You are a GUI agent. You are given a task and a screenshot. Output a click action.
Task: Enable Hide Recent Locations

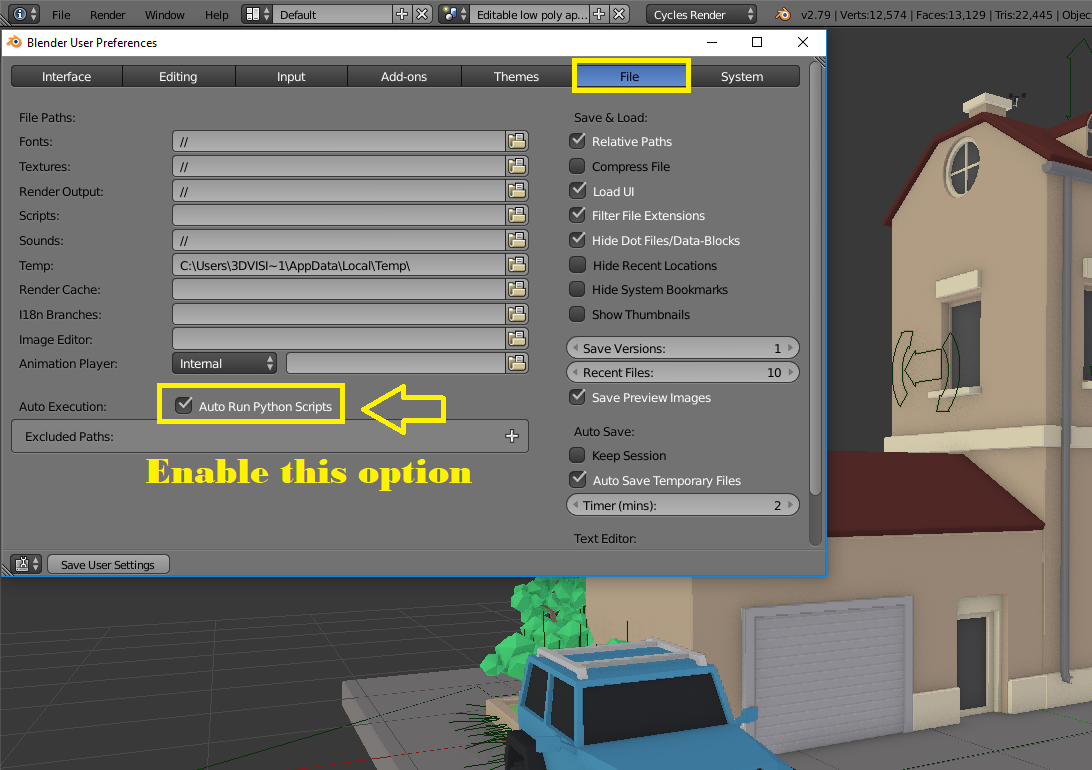pyautogui.click(x=577, y=265)
